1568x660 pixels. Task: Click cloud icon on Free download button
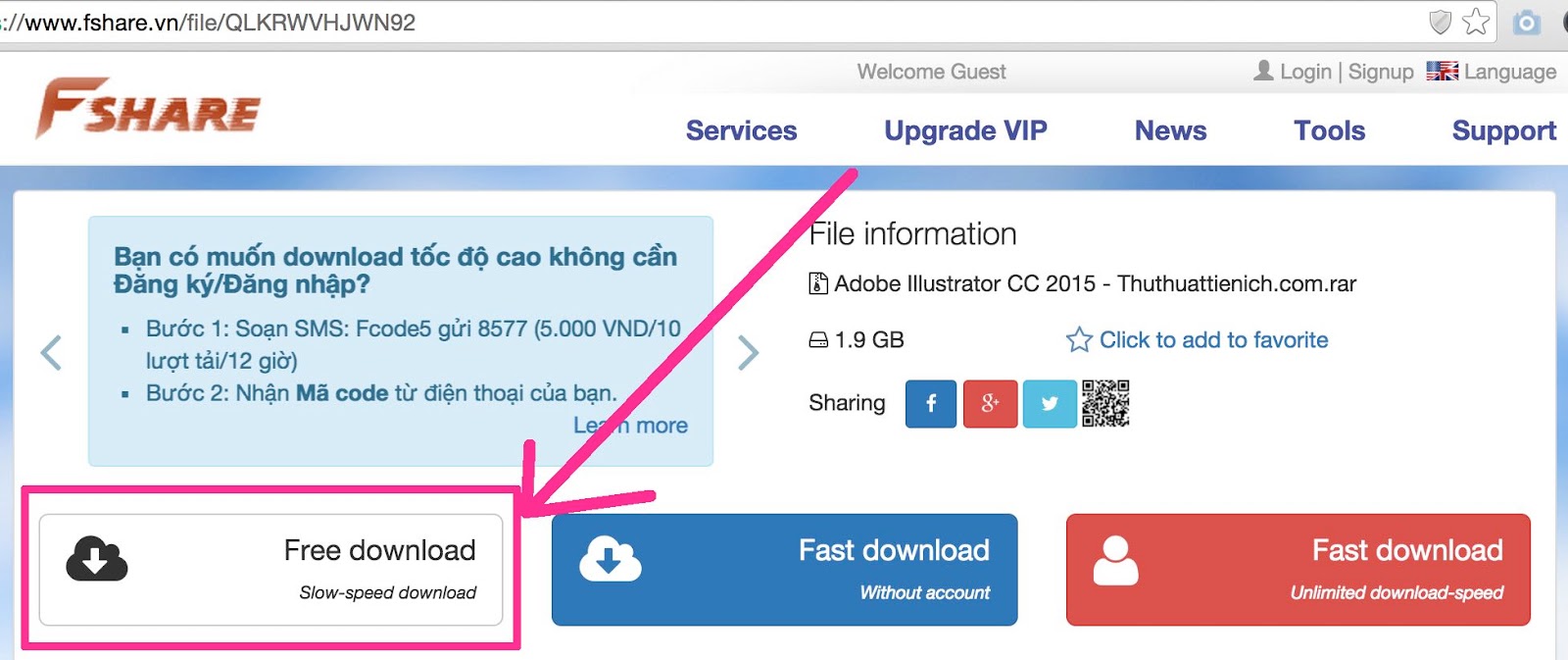coord(97,559)
